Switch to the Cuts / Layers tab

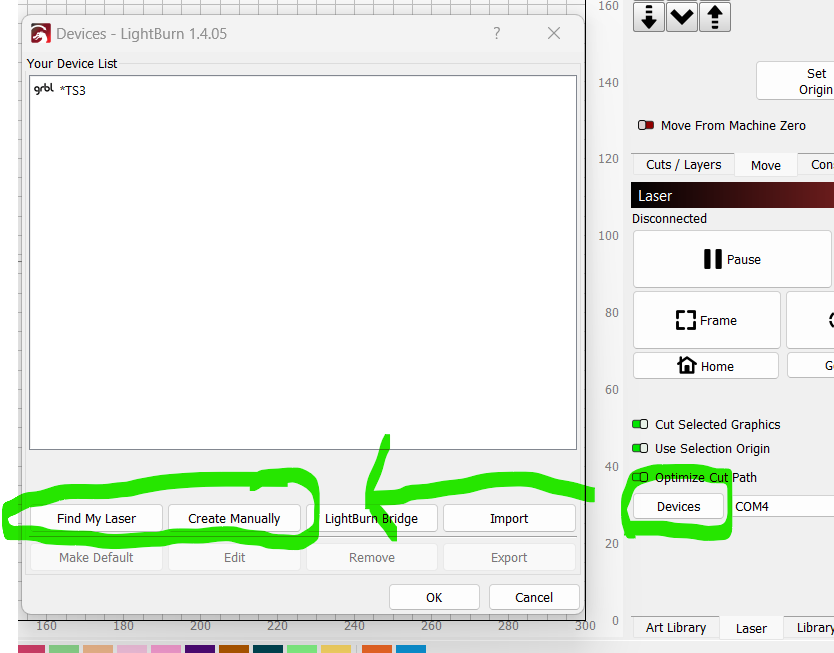[x=683, y=165]
